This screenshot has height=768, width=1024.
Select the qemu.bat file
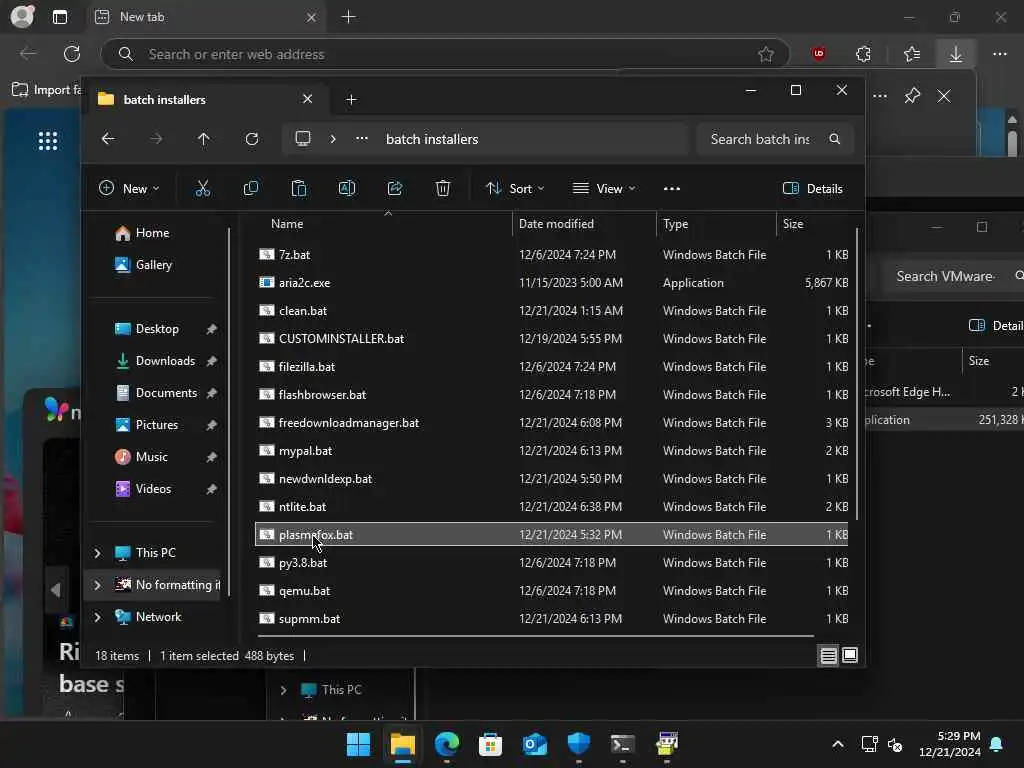click(x=552, y=590)
